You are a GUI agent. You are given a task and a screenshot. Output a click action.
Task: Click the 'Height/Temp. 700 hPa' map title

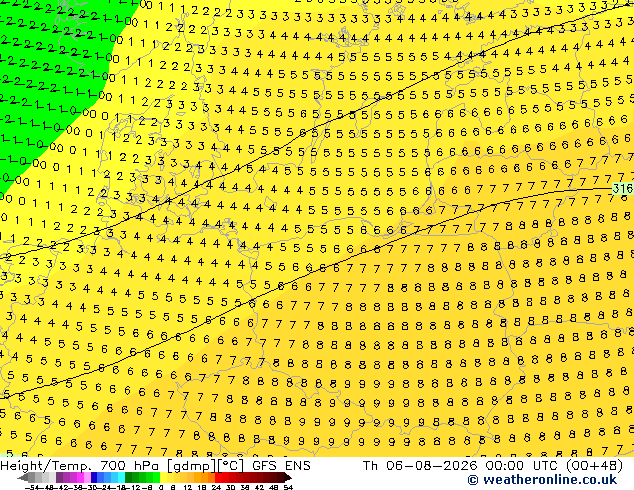(x=82, y=466)
